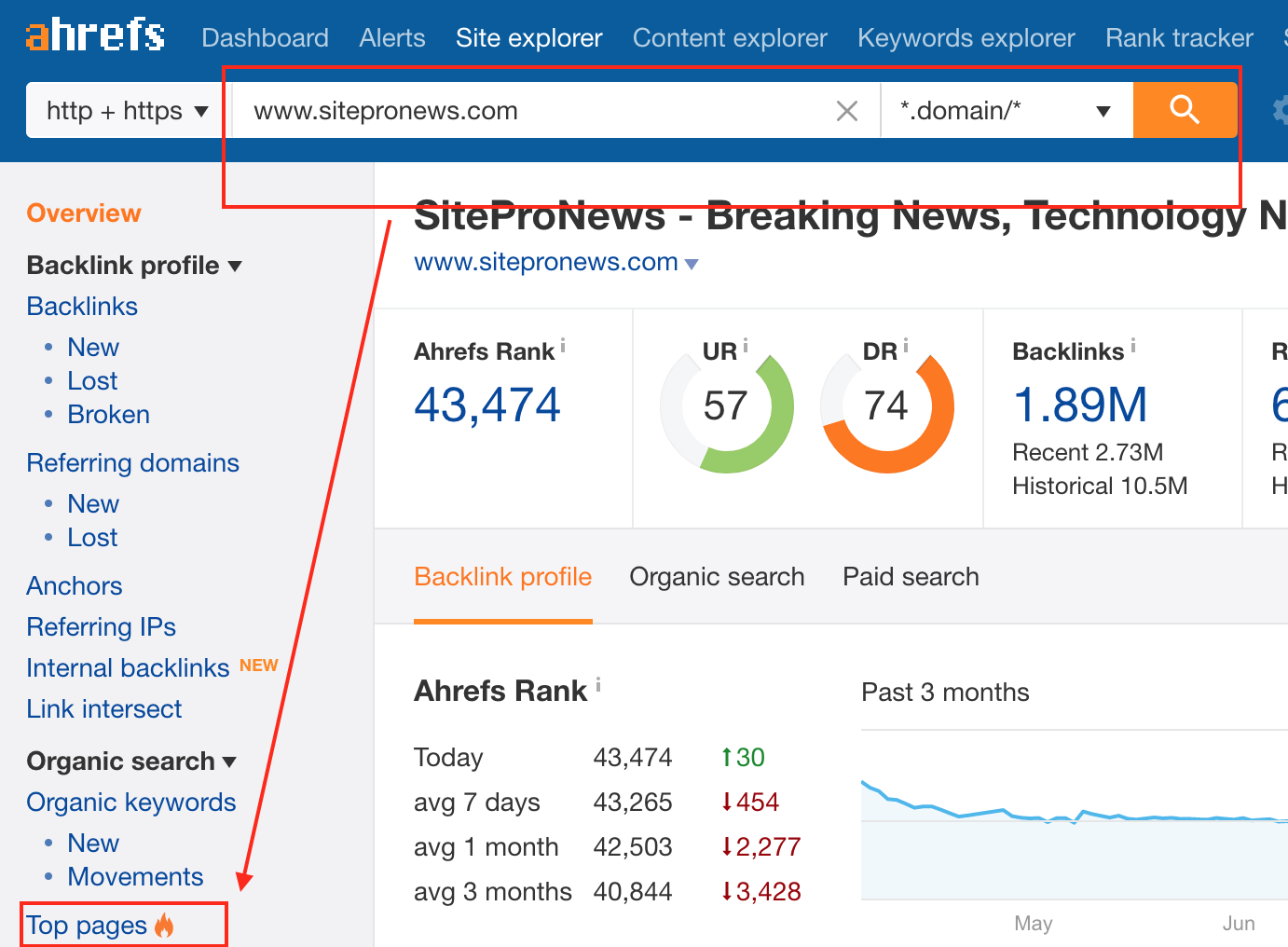Switch to the Paid search tab
1288x947 pixels.
click(911, 577)
